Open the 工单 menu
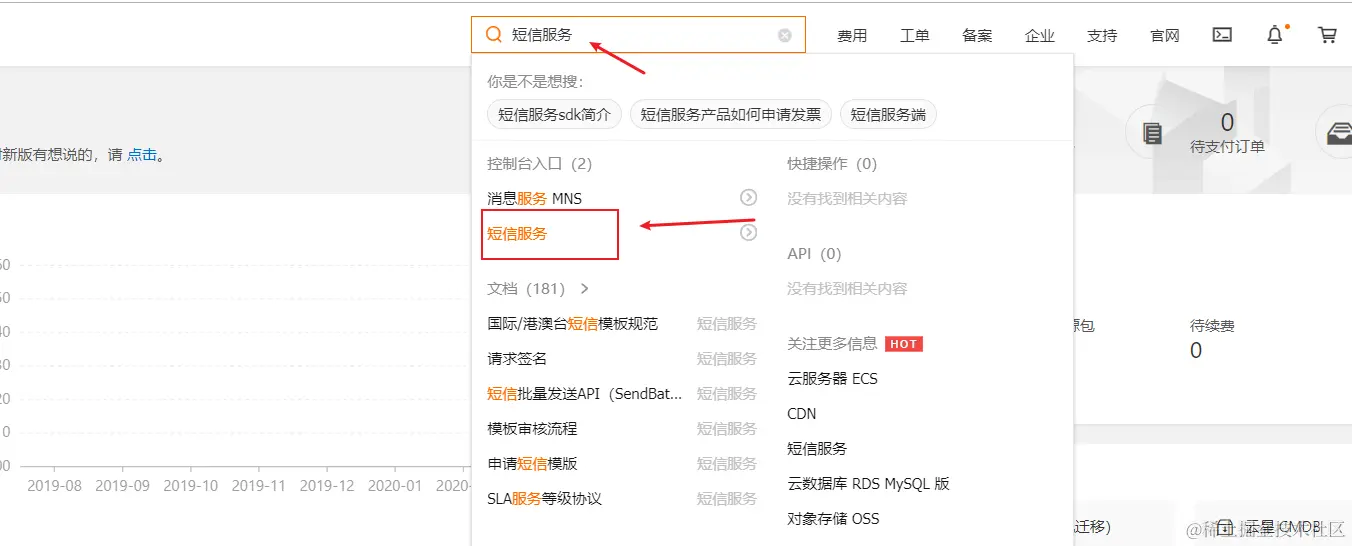The height and width of the screenshot is (546, 1352). (x=915, y=36)
